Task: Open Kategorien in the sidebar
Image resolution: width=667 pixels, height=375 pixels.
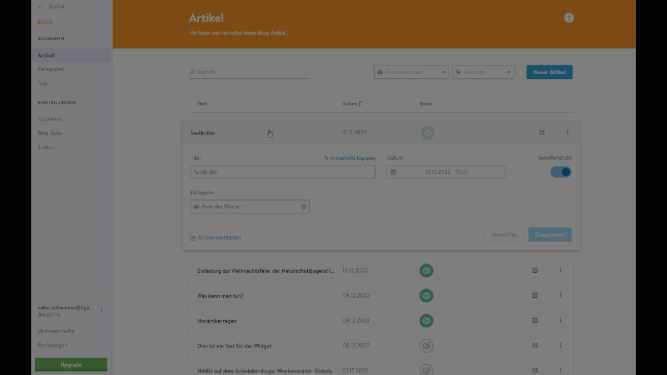Action: coord(51,69)
